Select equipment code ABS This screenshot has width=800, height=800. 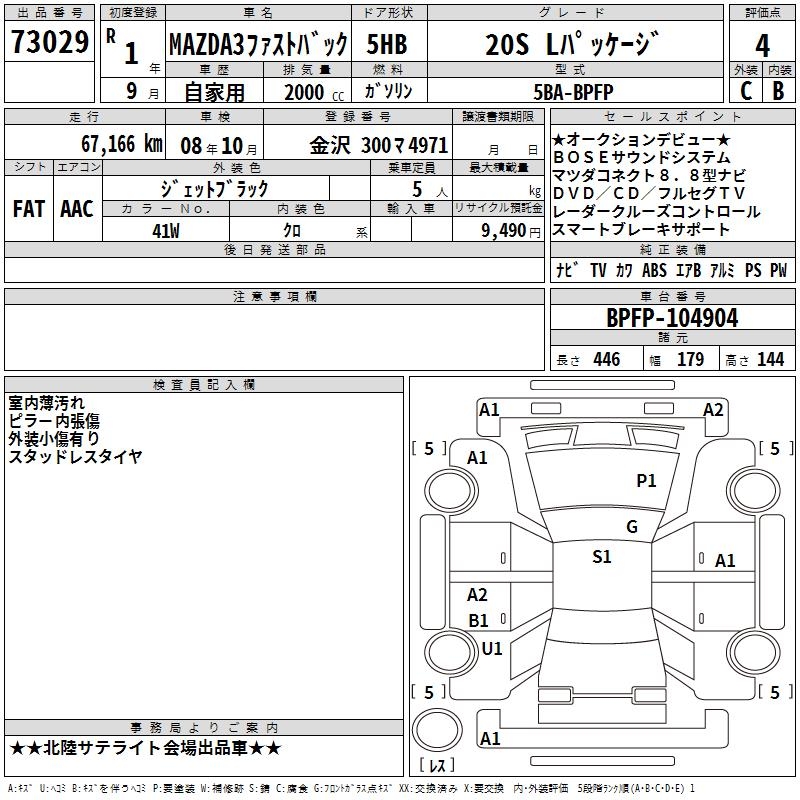(x=654, y=270)
